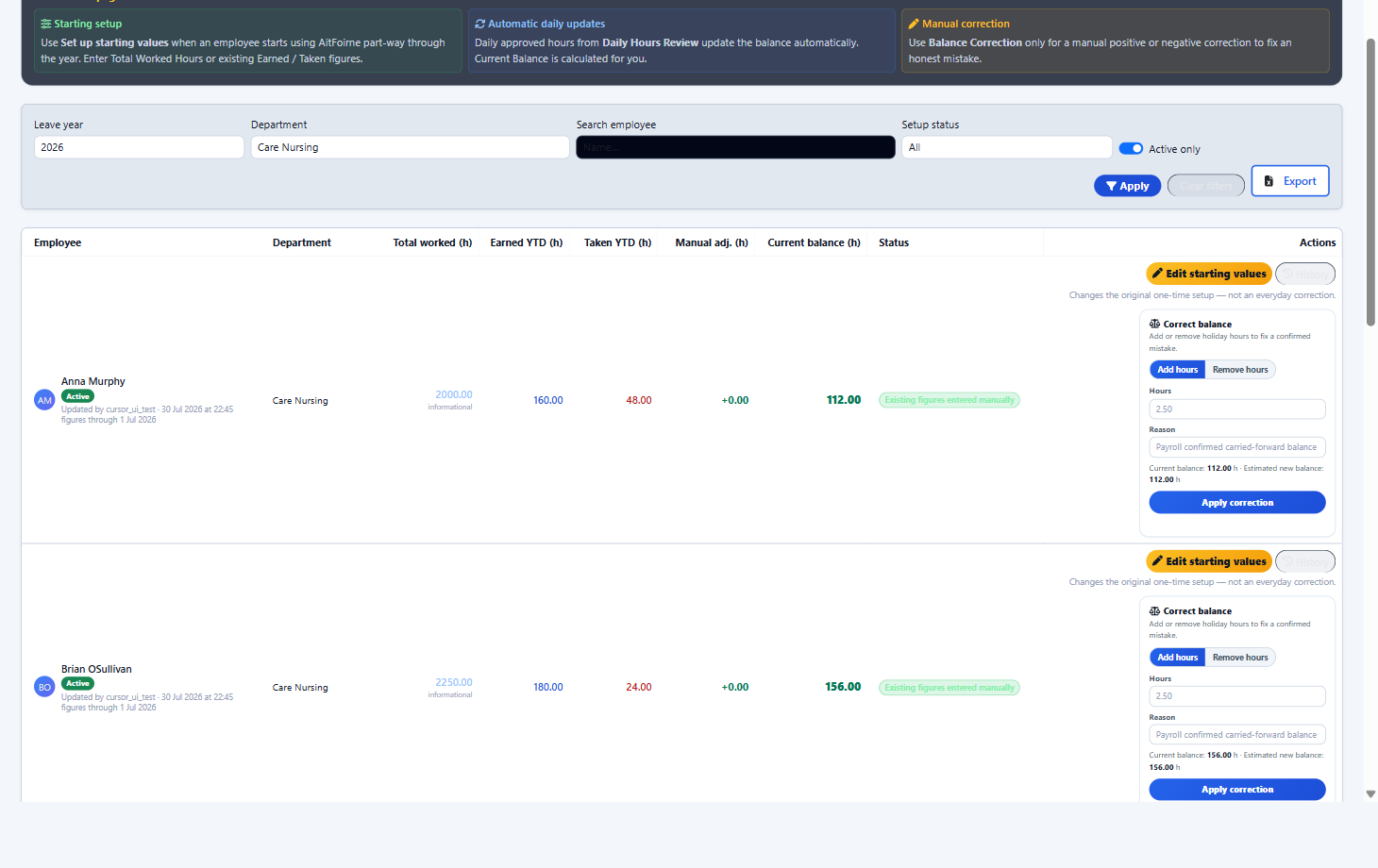Click Anna Murphy's Active badge
The width and height of the screenshot is (1378, 868).
(77, 396)
